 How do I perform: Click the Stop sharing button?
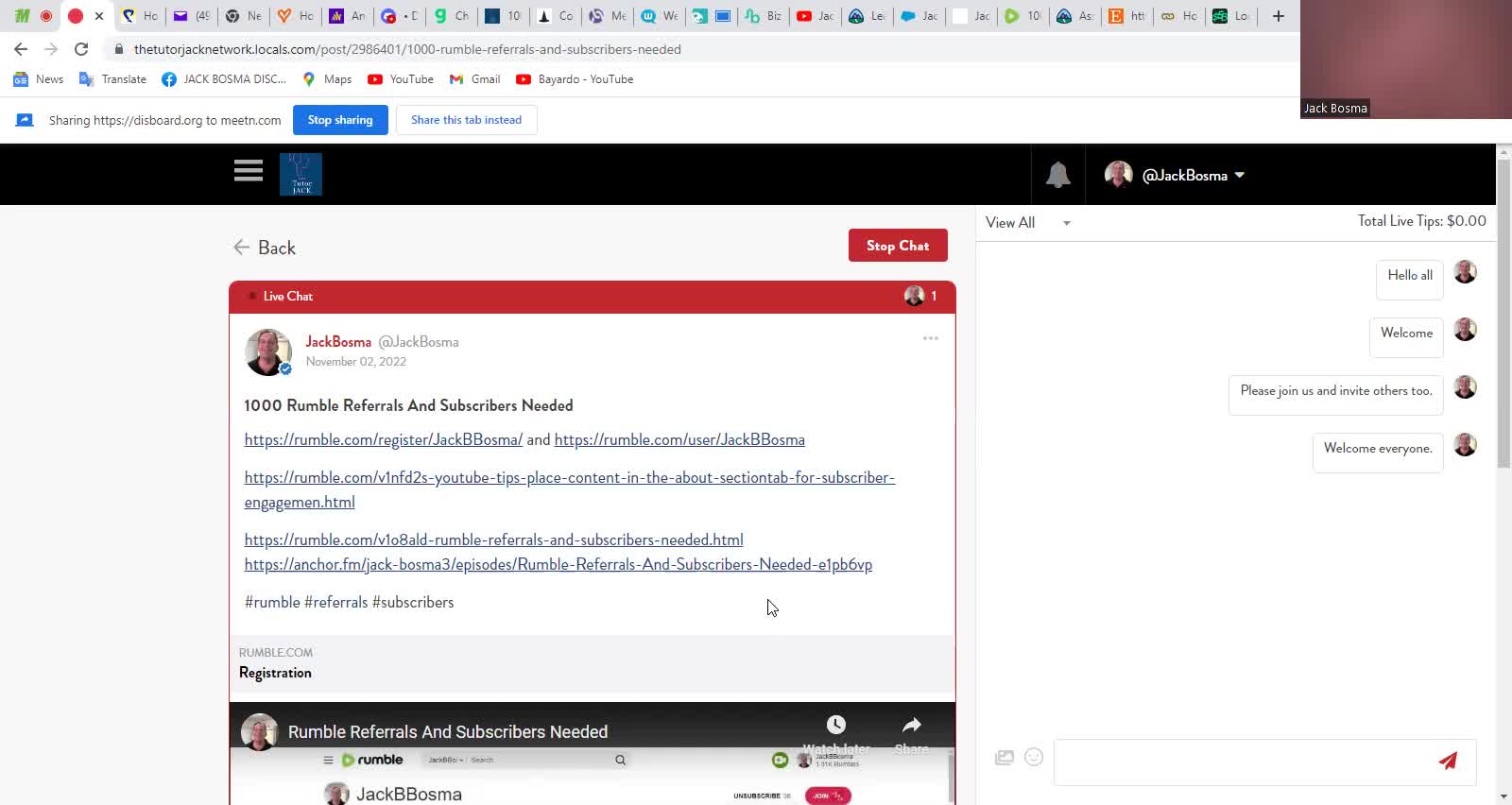tap(340, 120)
